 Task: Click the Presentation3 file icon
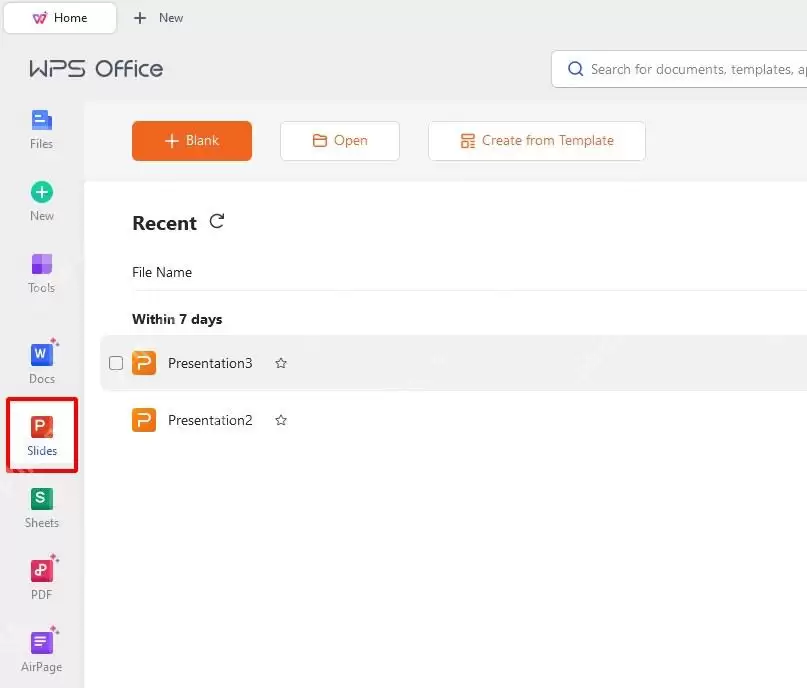click(x=144, y=363)
